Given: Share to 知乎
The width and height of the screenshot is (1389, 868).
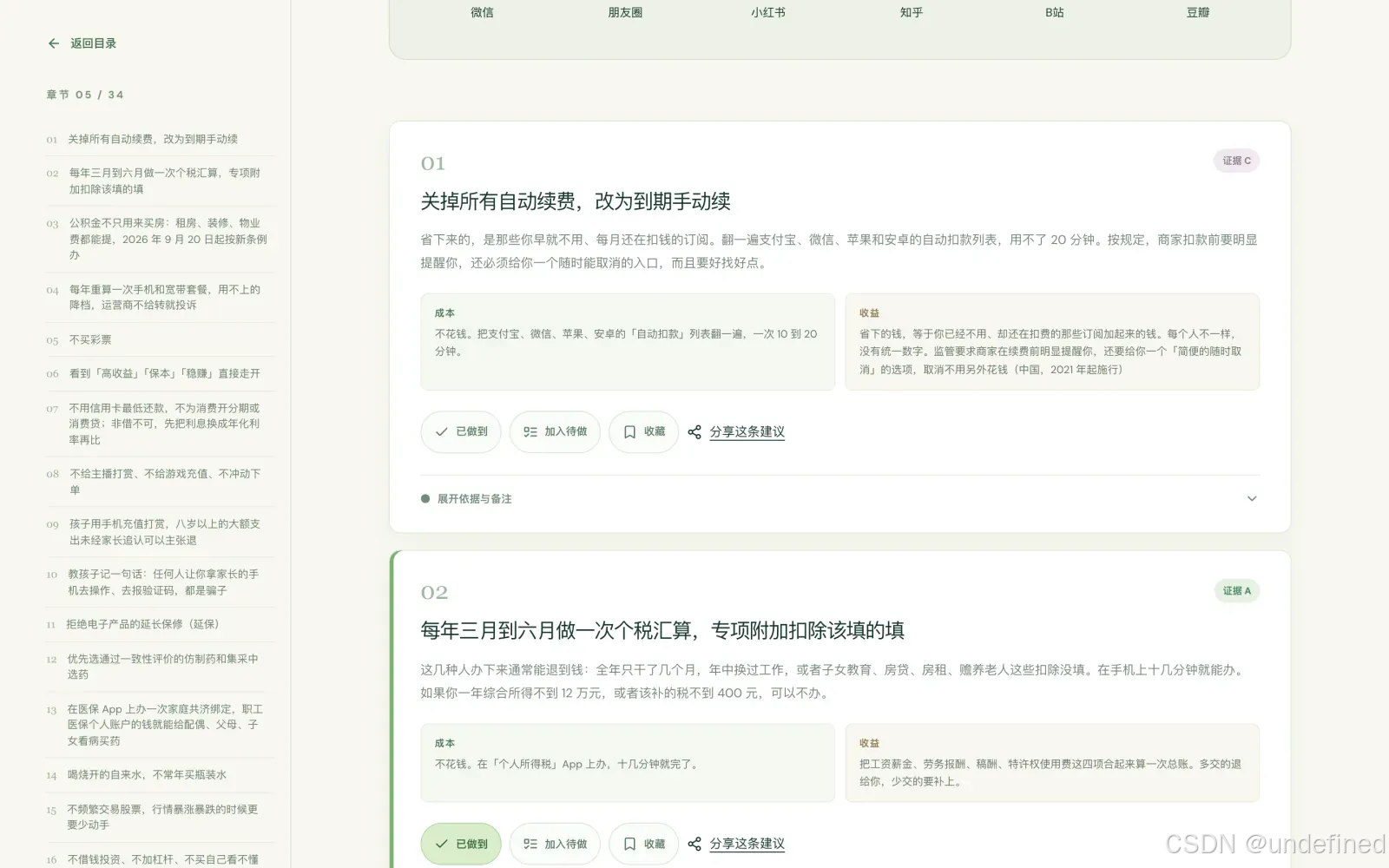Looking at the screenshot, I should [912, 12].
